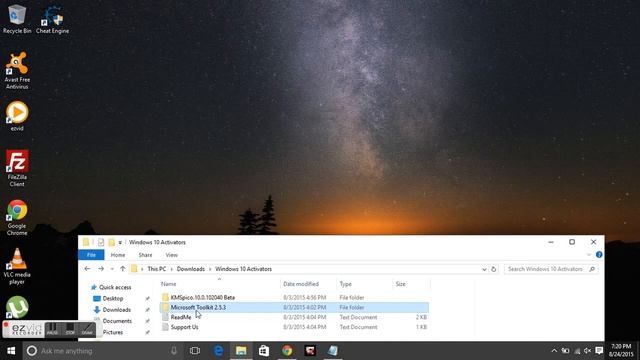Select the Microsoft Toolkit 2.5.3 folder

point(294,307)
